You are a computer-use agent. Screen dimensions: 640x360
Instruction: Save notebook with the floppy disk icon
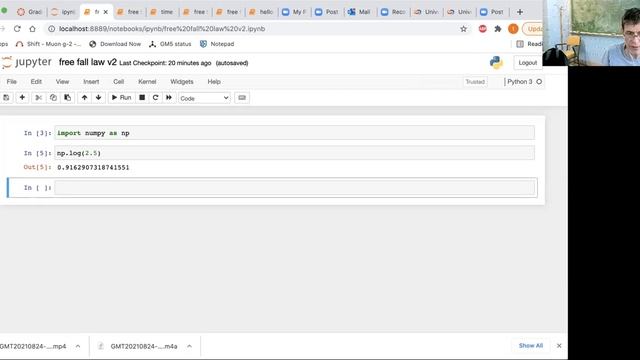pos(6,98)
